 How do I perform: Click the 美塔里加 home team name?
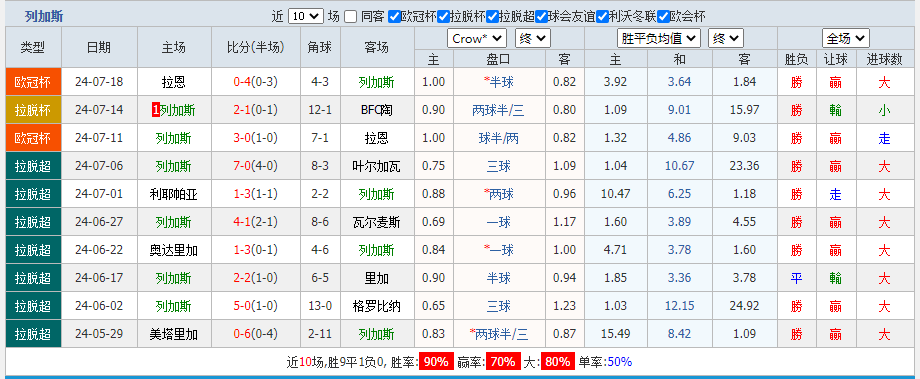[174, 334]
